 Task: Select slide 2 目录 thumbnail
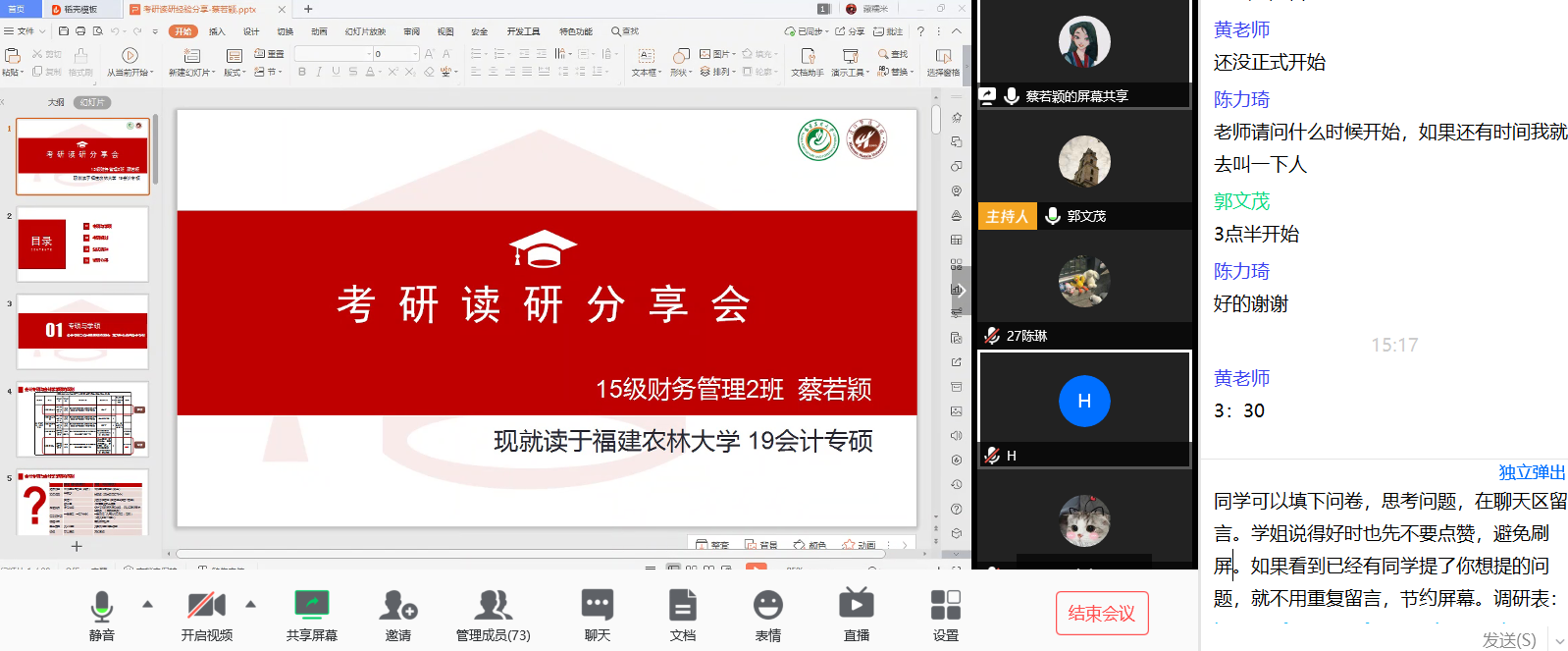[x=82, y=244]
